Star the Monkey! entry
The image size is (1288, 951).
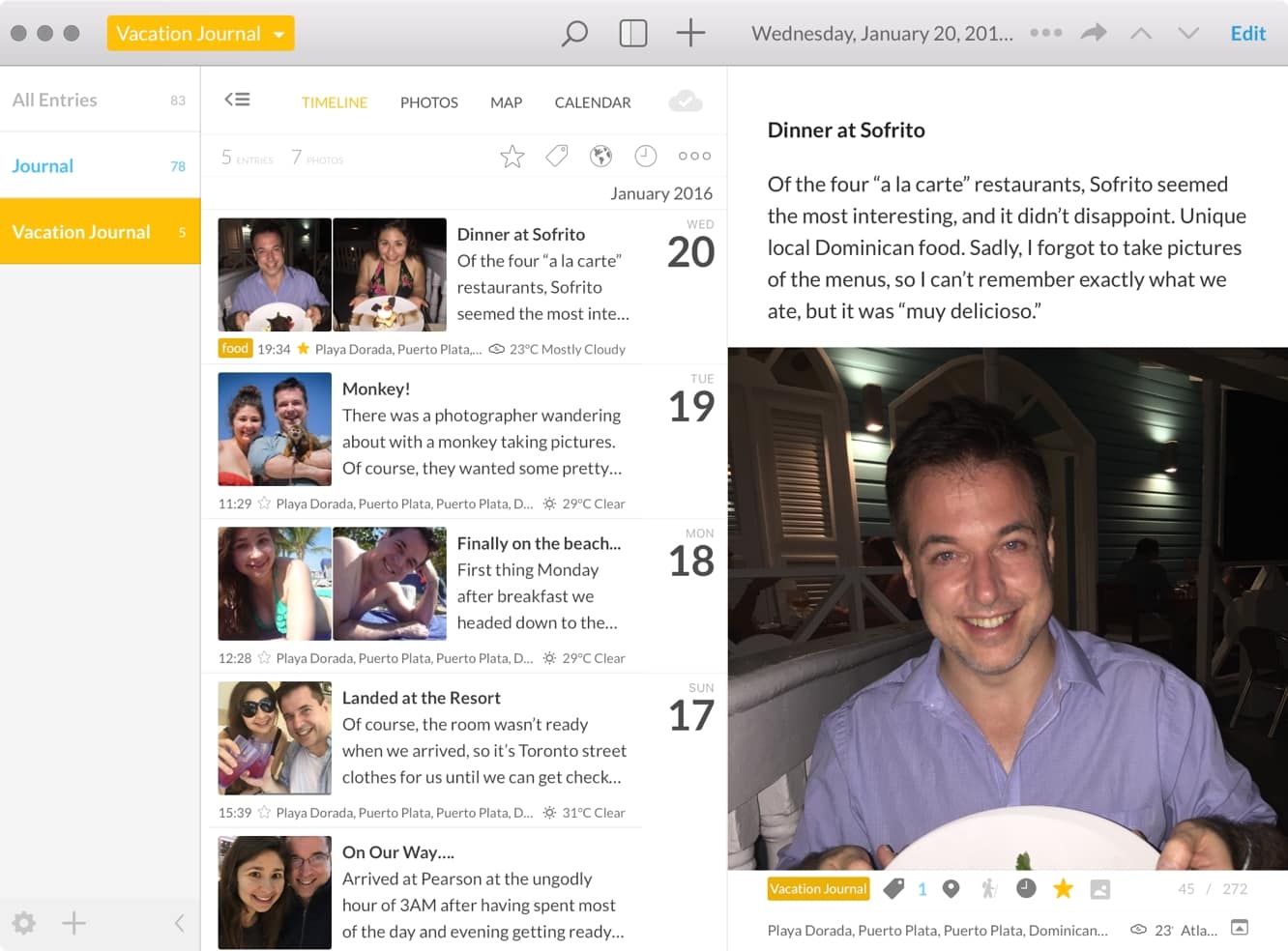click(264, 504)
